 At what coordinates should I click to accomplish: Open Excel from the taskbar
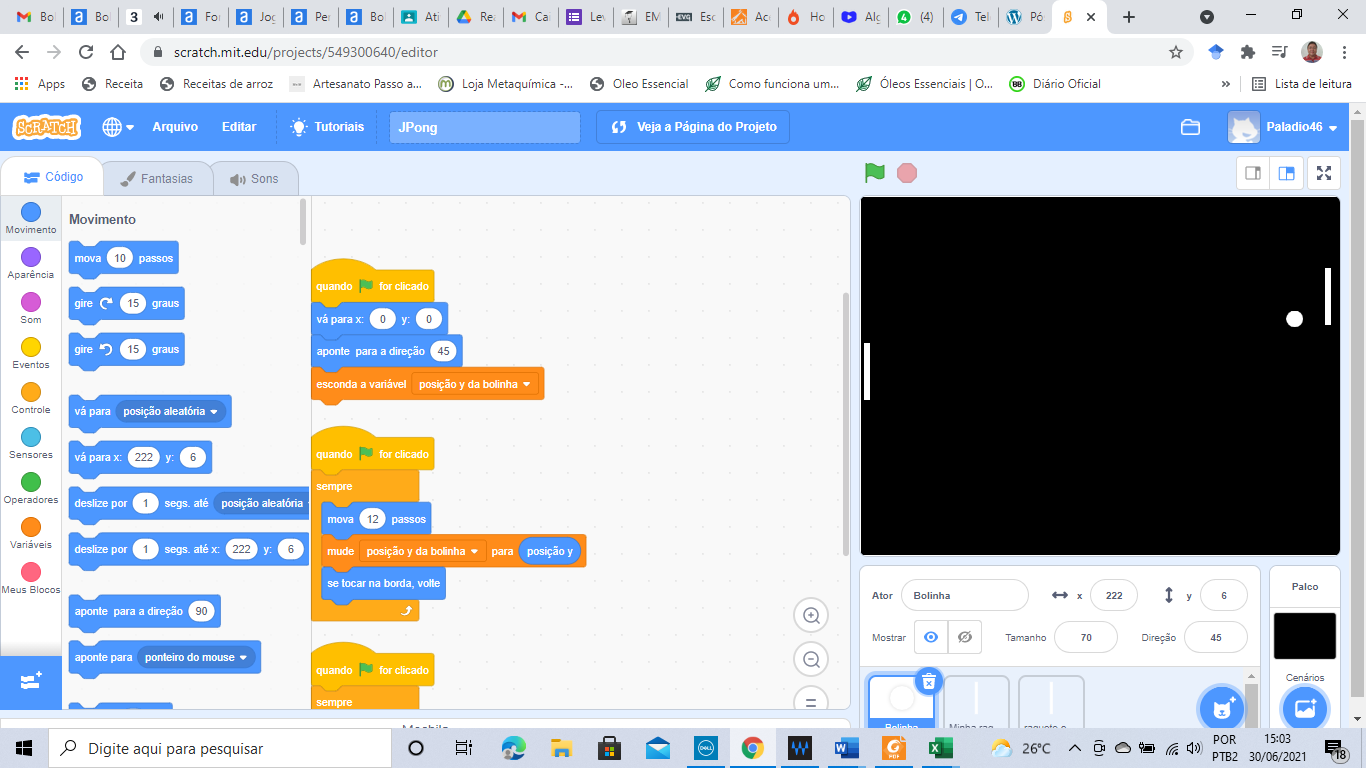click(x=939, y=748)
